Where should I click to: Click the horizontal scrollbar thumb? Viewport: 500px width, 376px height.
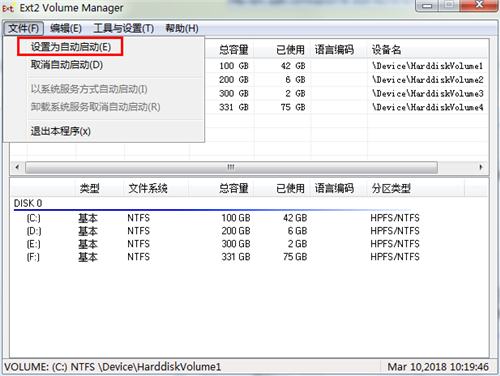[231, 167]
